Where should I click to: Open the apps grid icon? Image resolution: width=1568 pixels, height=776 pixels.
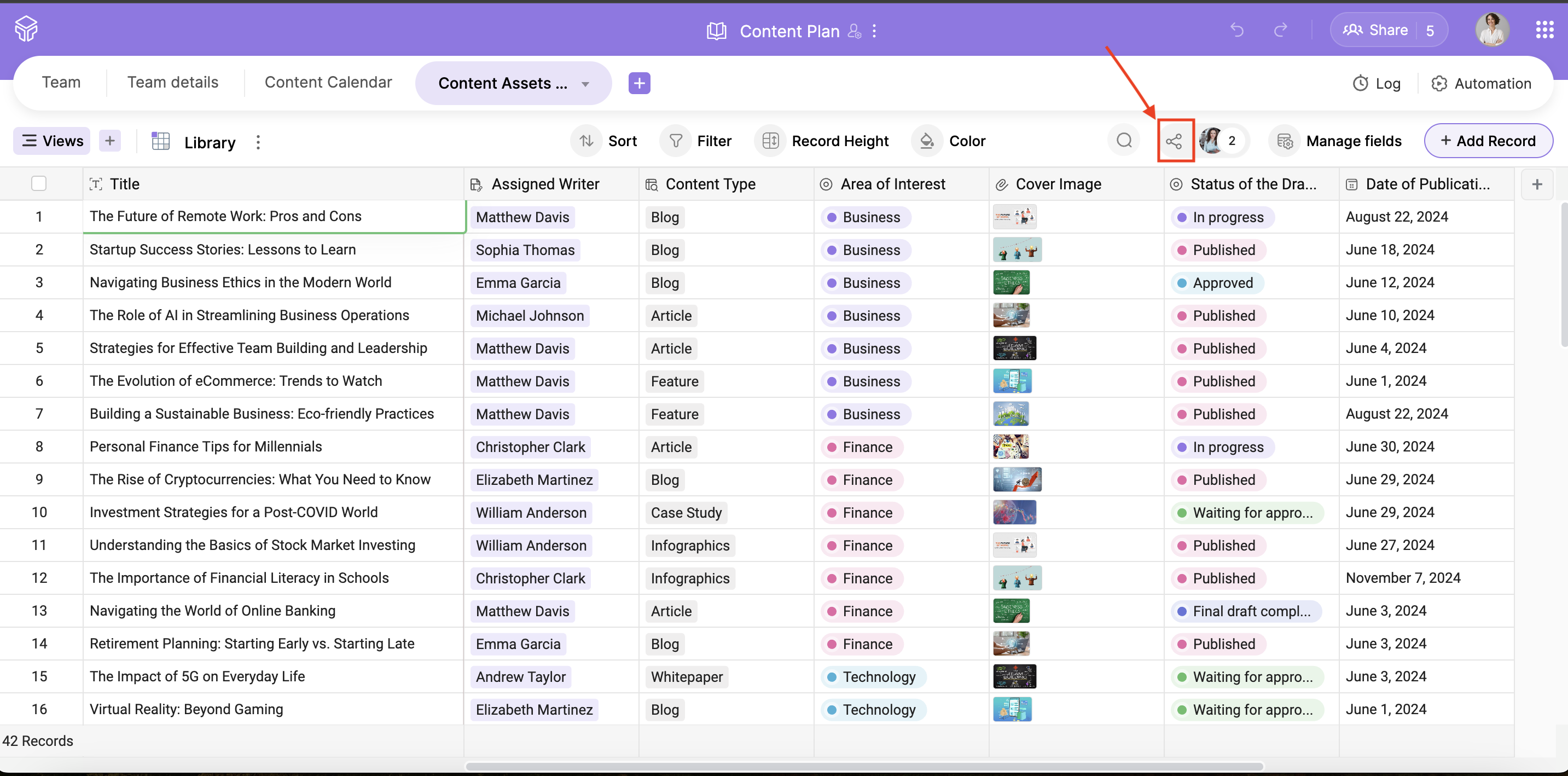[1544, 30]
